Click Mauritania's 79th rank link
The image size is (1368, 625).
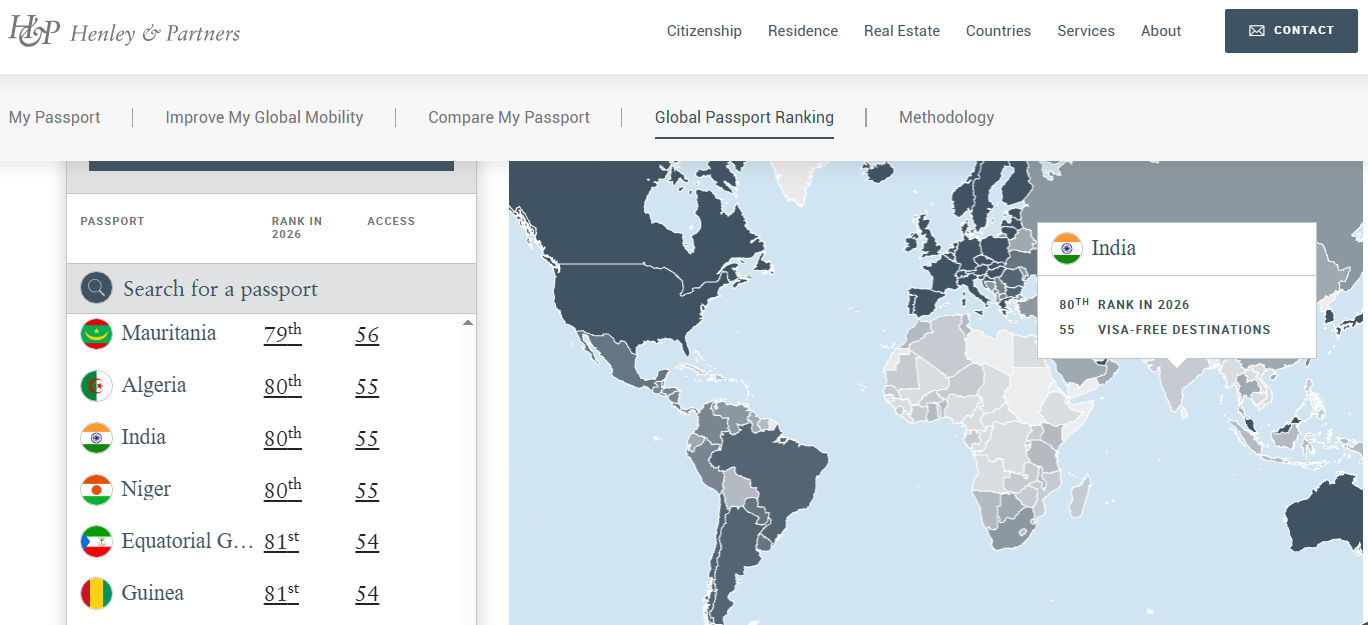click(282, 334)
